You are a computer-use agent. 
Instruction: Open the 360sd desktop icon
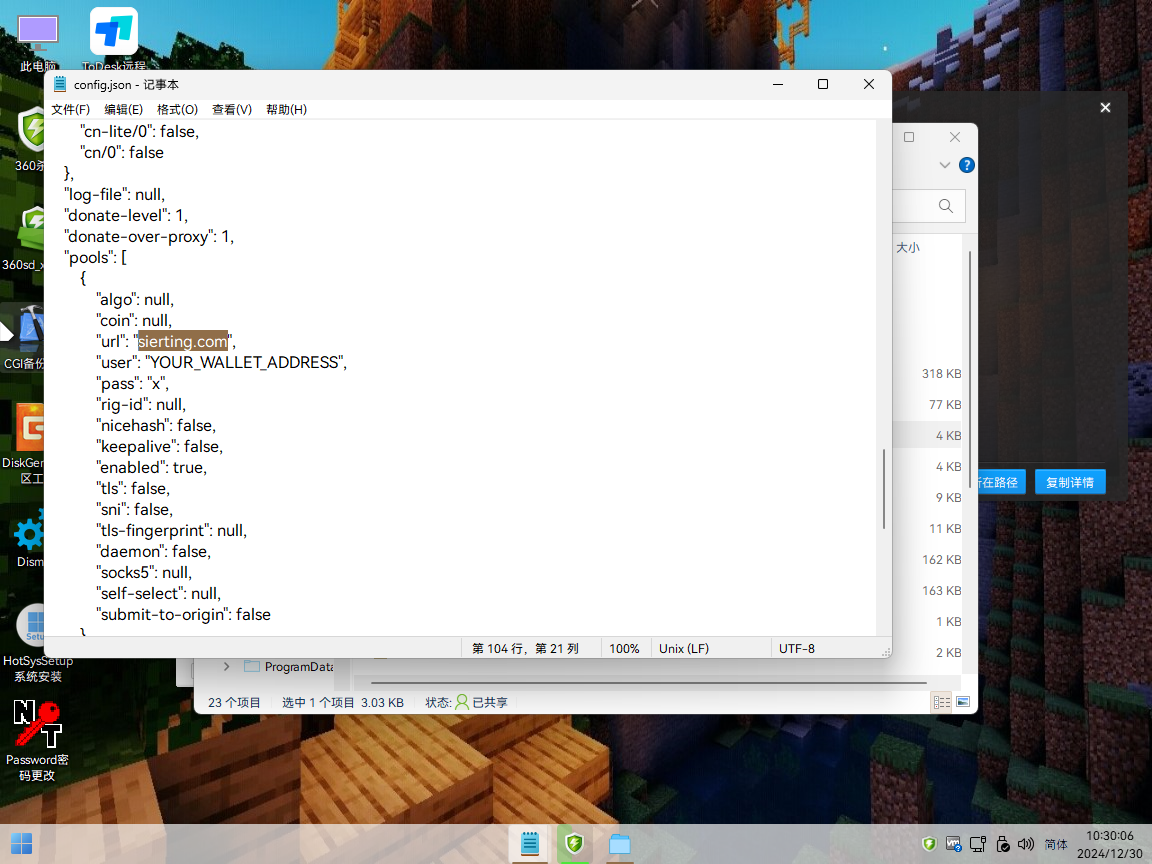tap(26, 239)
